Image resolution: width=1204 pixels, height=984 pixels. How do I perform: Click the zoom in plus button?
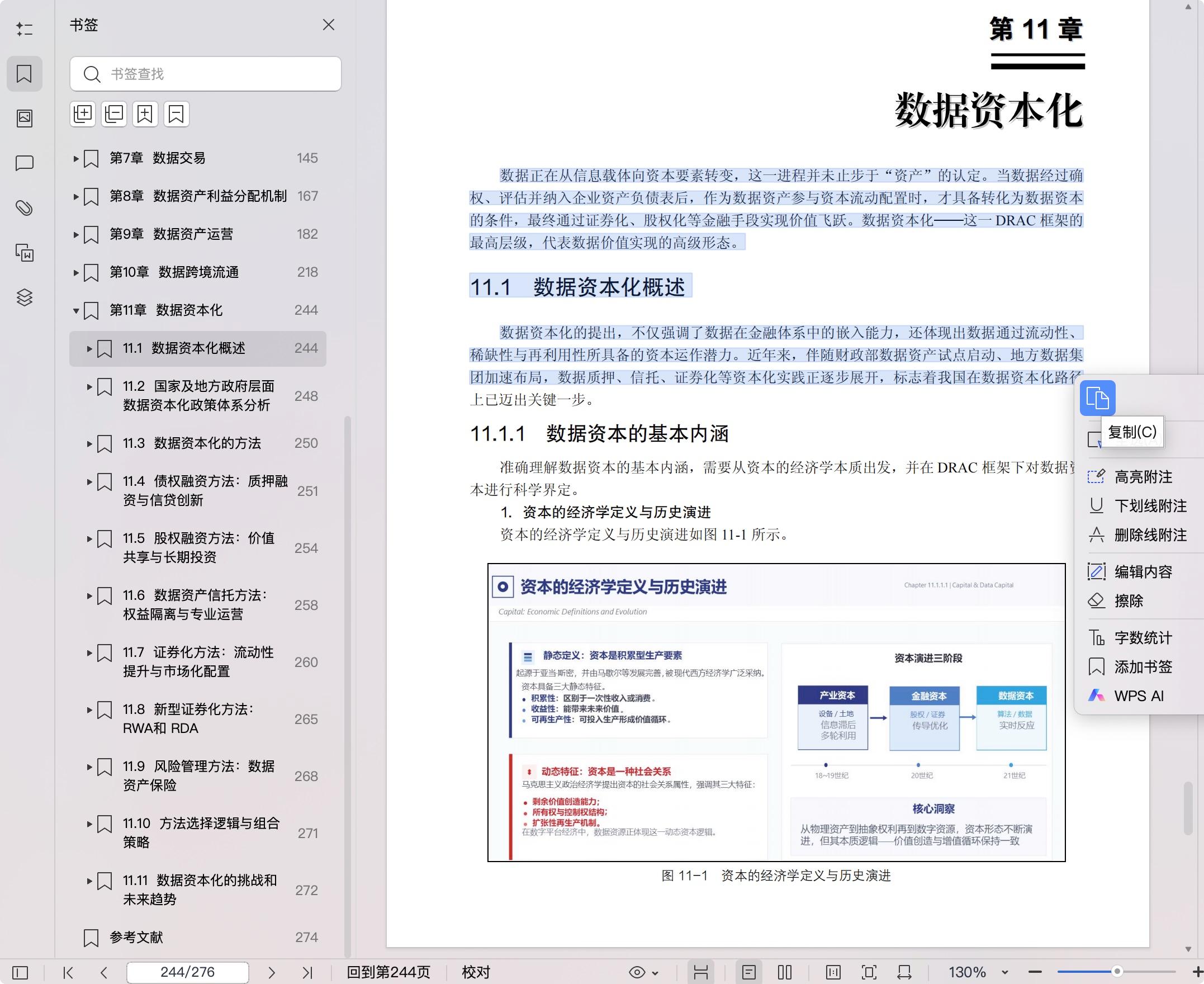(x=1197, y=973)
